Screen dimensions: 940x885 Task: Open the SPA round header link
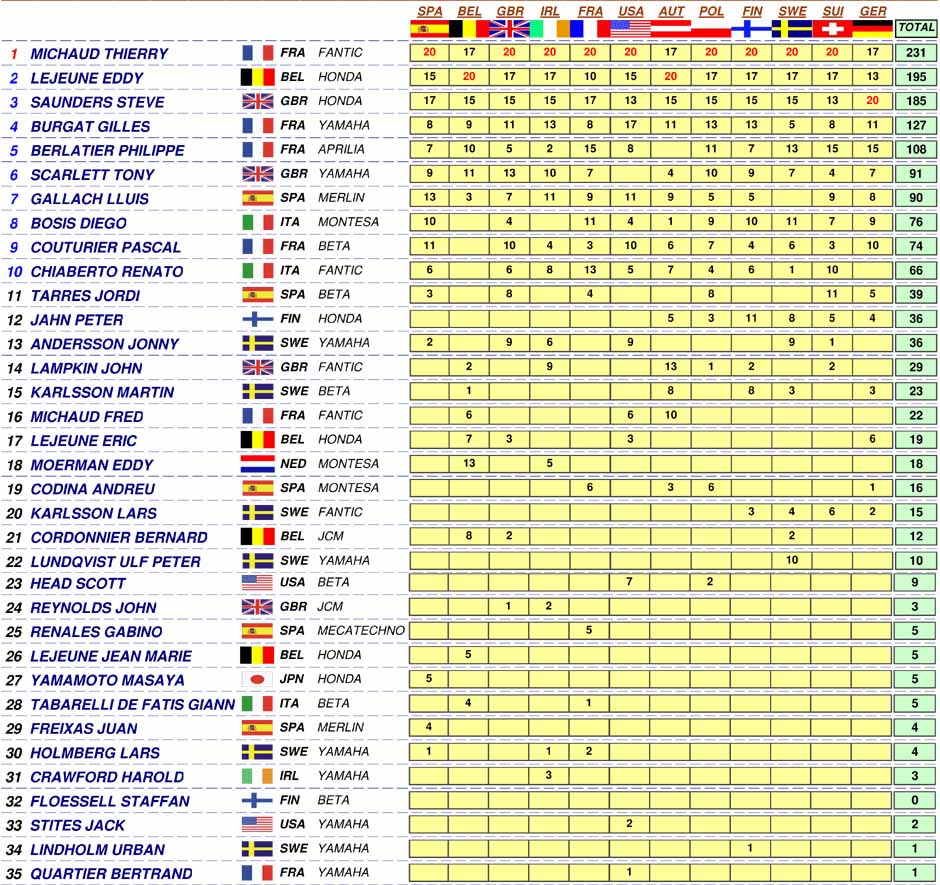(430, 11)
